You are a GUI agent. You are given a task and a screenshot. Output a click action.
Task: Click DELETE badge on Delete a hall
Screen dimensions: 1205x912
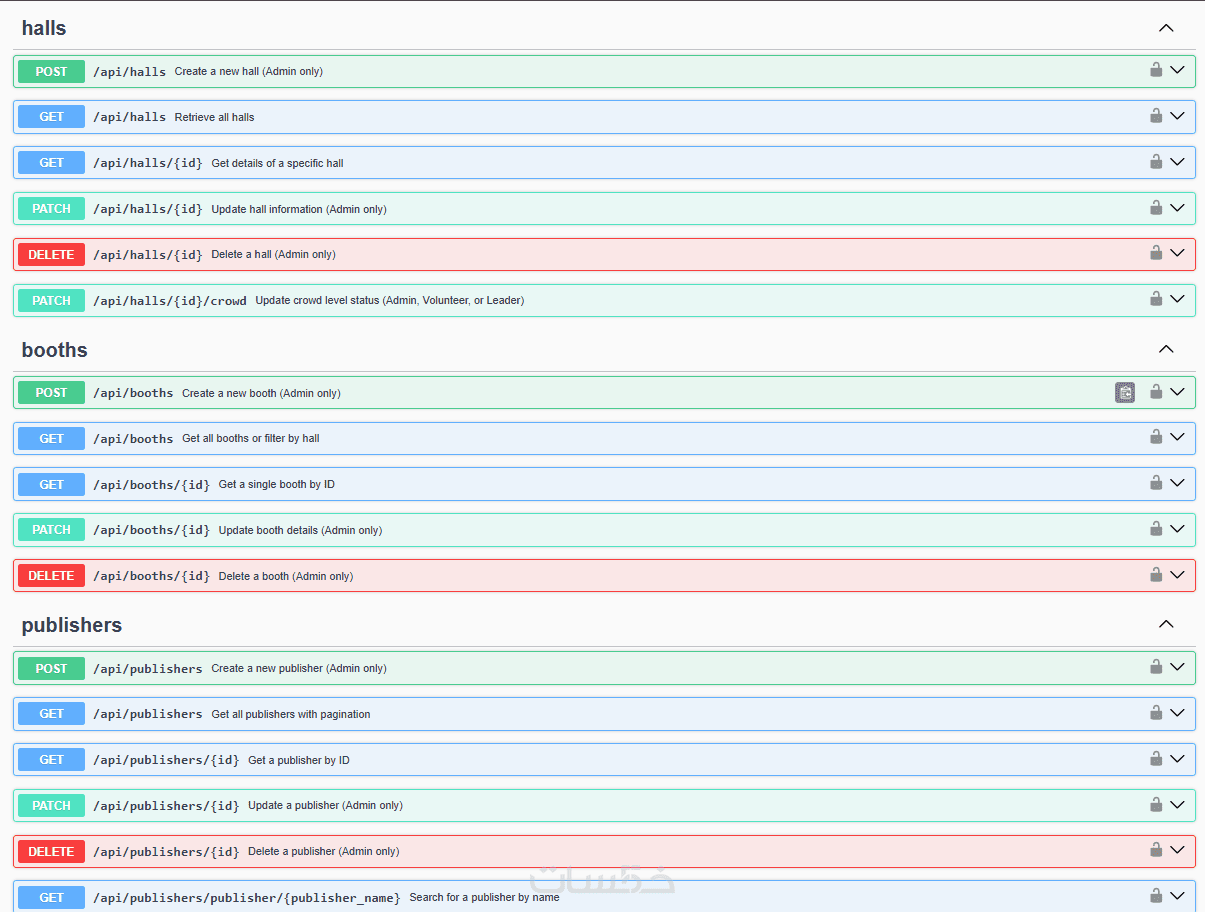[51, 254]
